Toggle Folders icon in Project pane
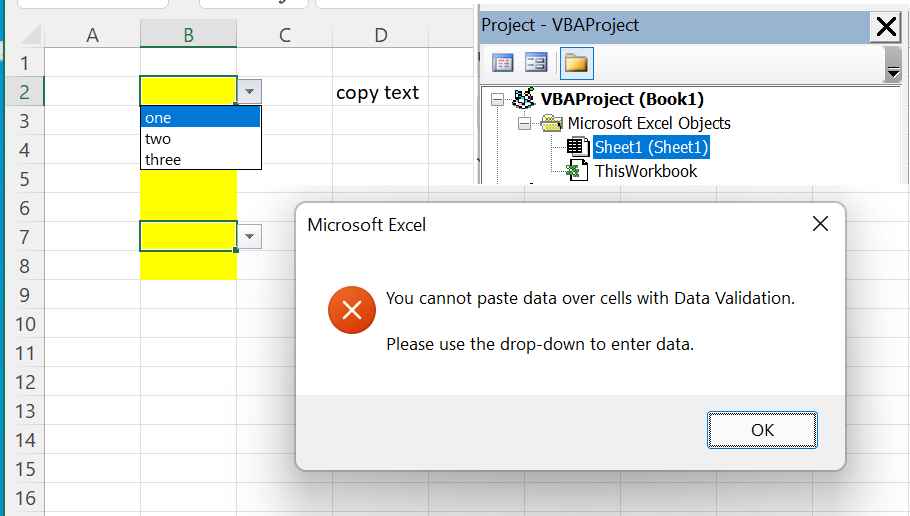The width and height of the screenshot is (910, 516). click(576, 63)
